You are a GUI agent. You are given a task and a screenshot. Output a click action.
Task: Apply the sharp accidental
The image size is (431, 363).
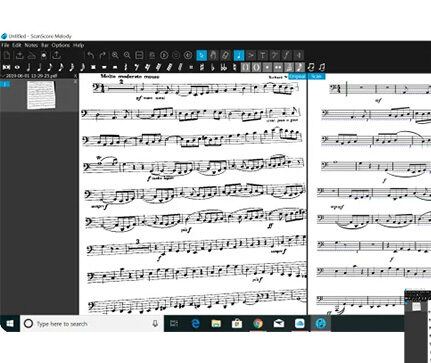pos(202,67)
